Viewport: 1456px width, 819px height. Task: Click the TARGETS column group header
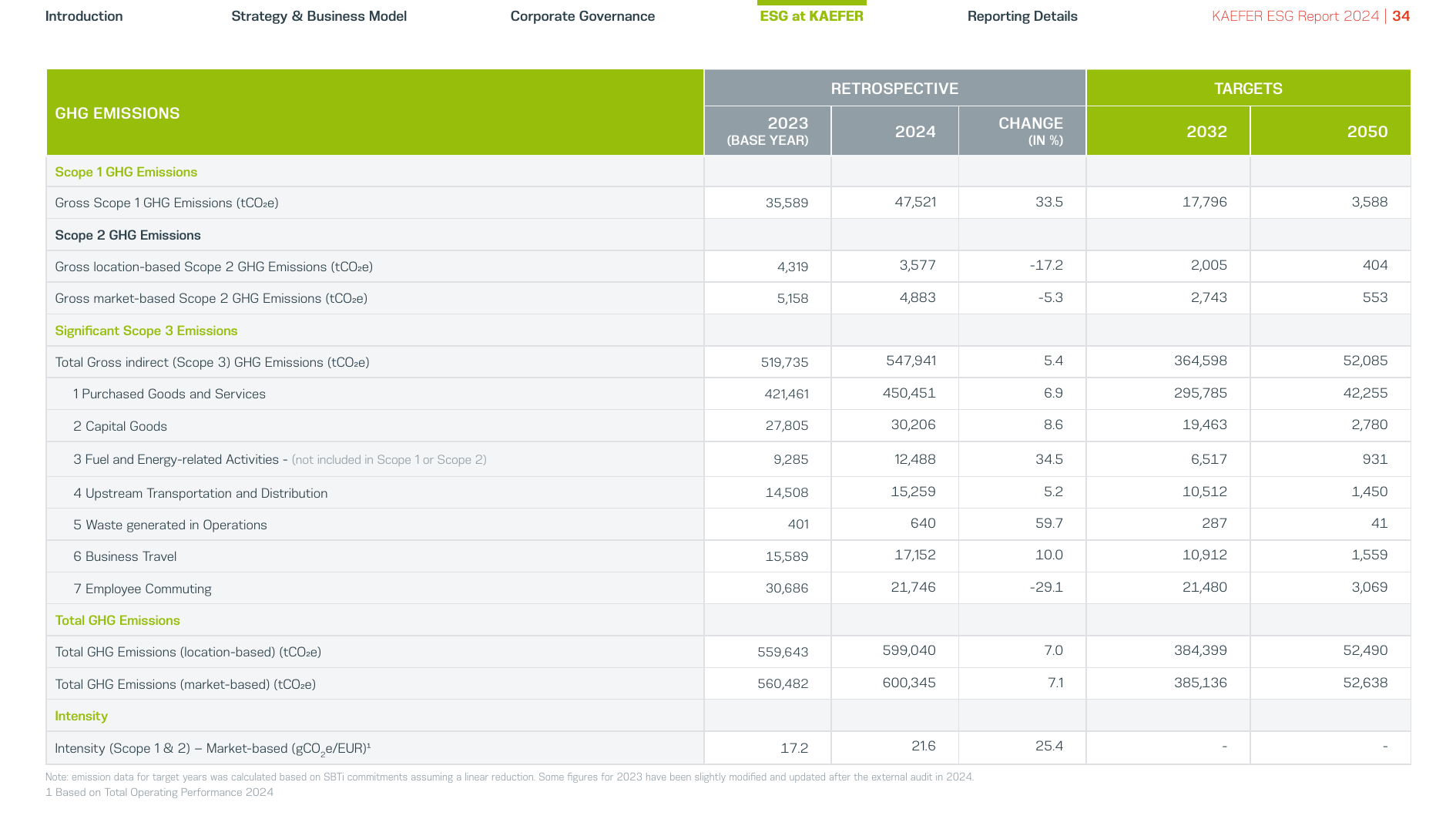click(1248, 89)
